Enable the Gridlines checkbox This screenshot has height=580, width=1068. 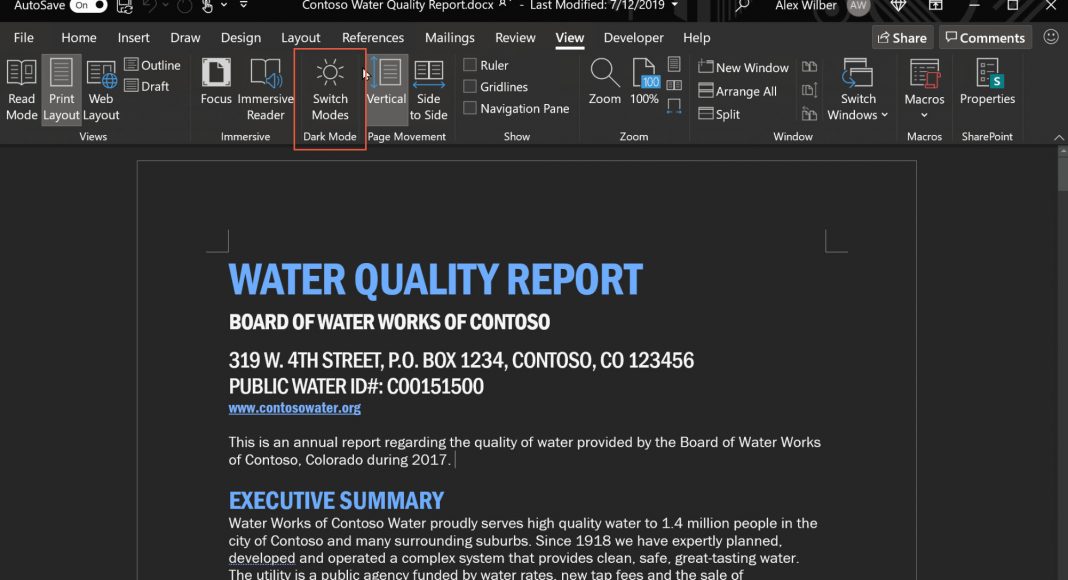click(469, 86)
